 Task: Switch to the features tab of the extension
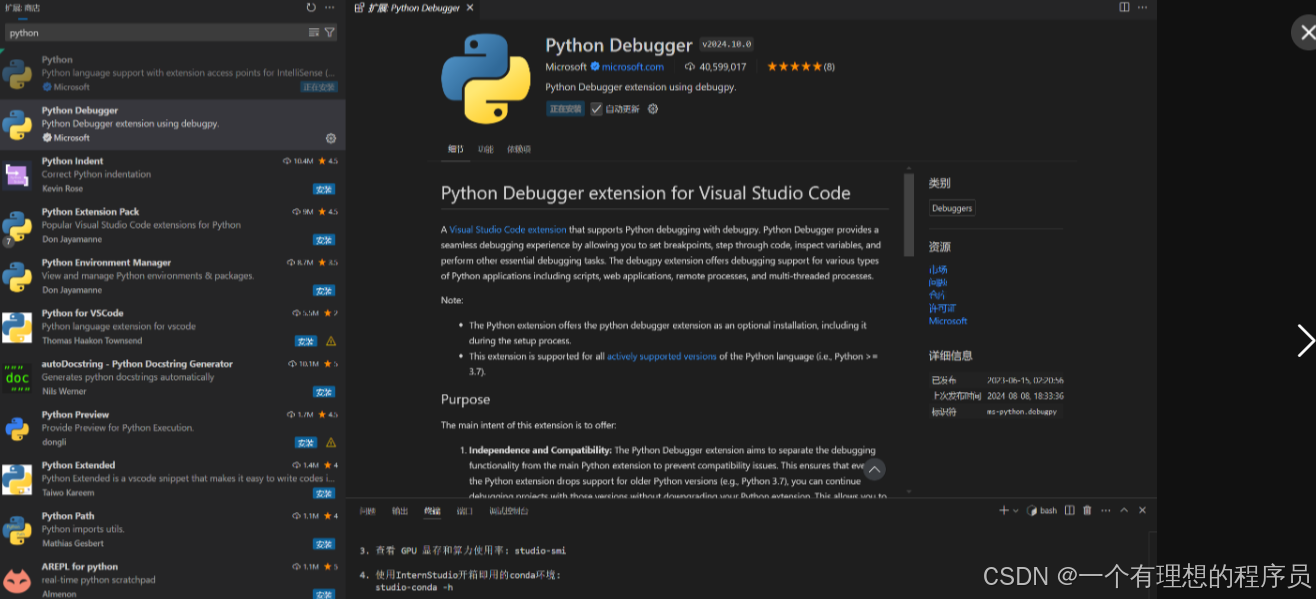tap(485, 149)
